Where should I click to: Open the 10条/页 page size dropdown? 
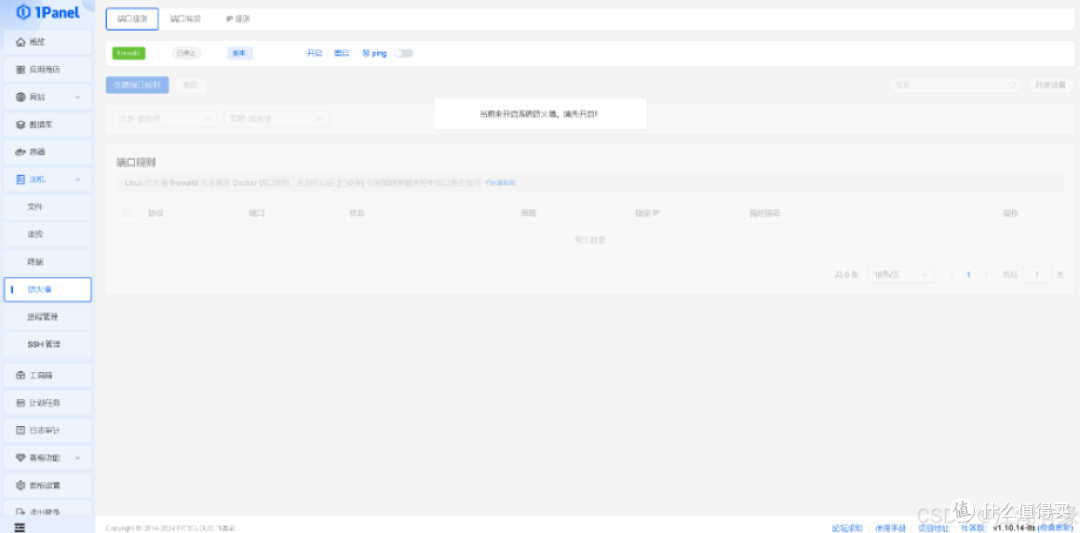coord(901,274)
